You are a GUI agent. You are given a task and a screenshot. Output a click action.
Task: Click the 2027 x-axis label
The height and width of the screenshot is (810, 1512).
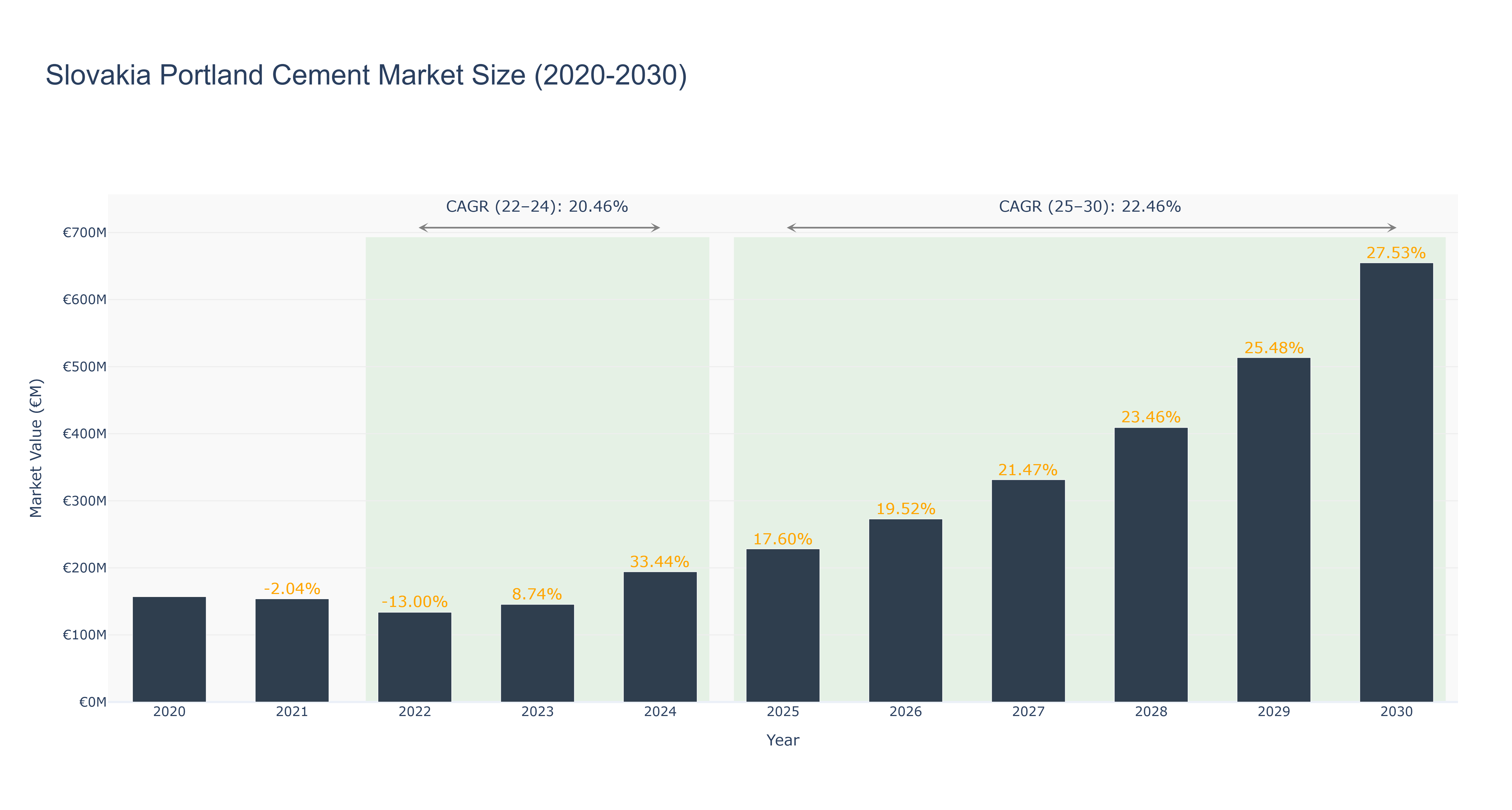coord(1028,712)
